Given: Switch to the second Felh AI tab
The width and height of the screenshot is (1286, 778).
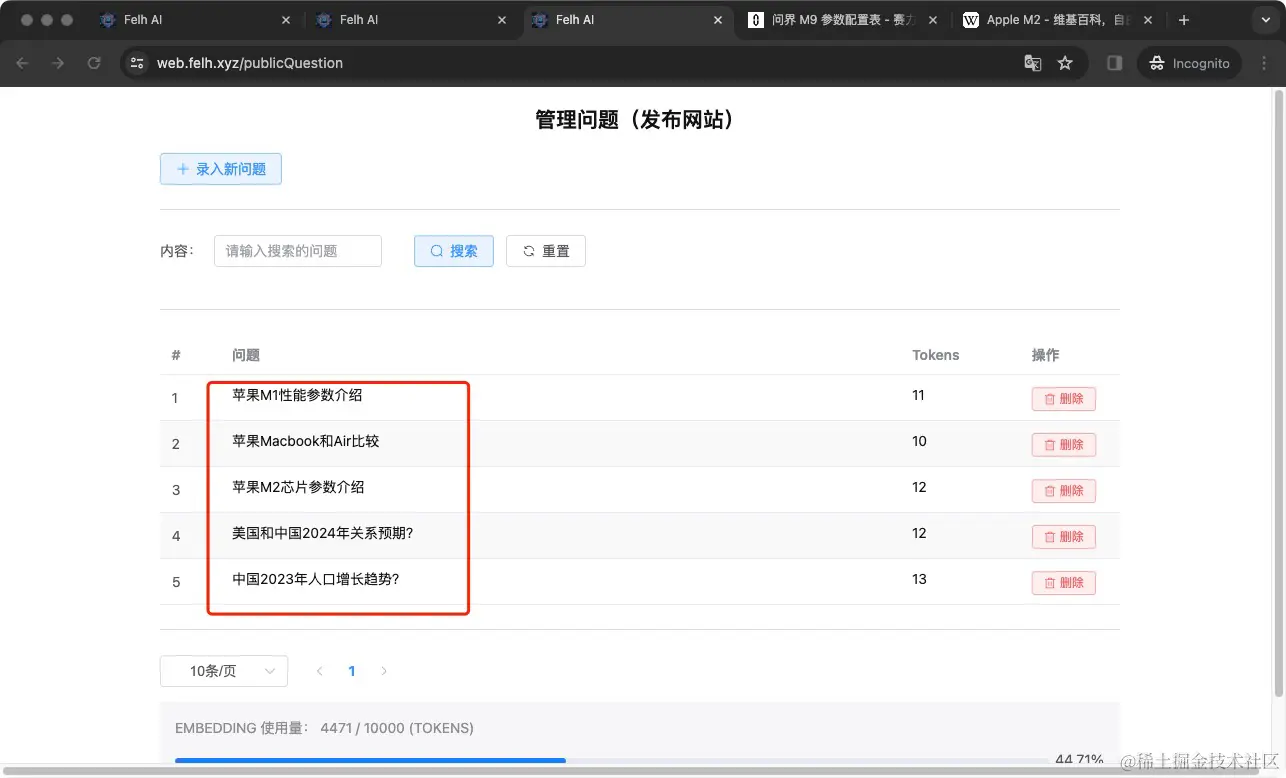Looking at the screenshot, I should click(413, 20).
